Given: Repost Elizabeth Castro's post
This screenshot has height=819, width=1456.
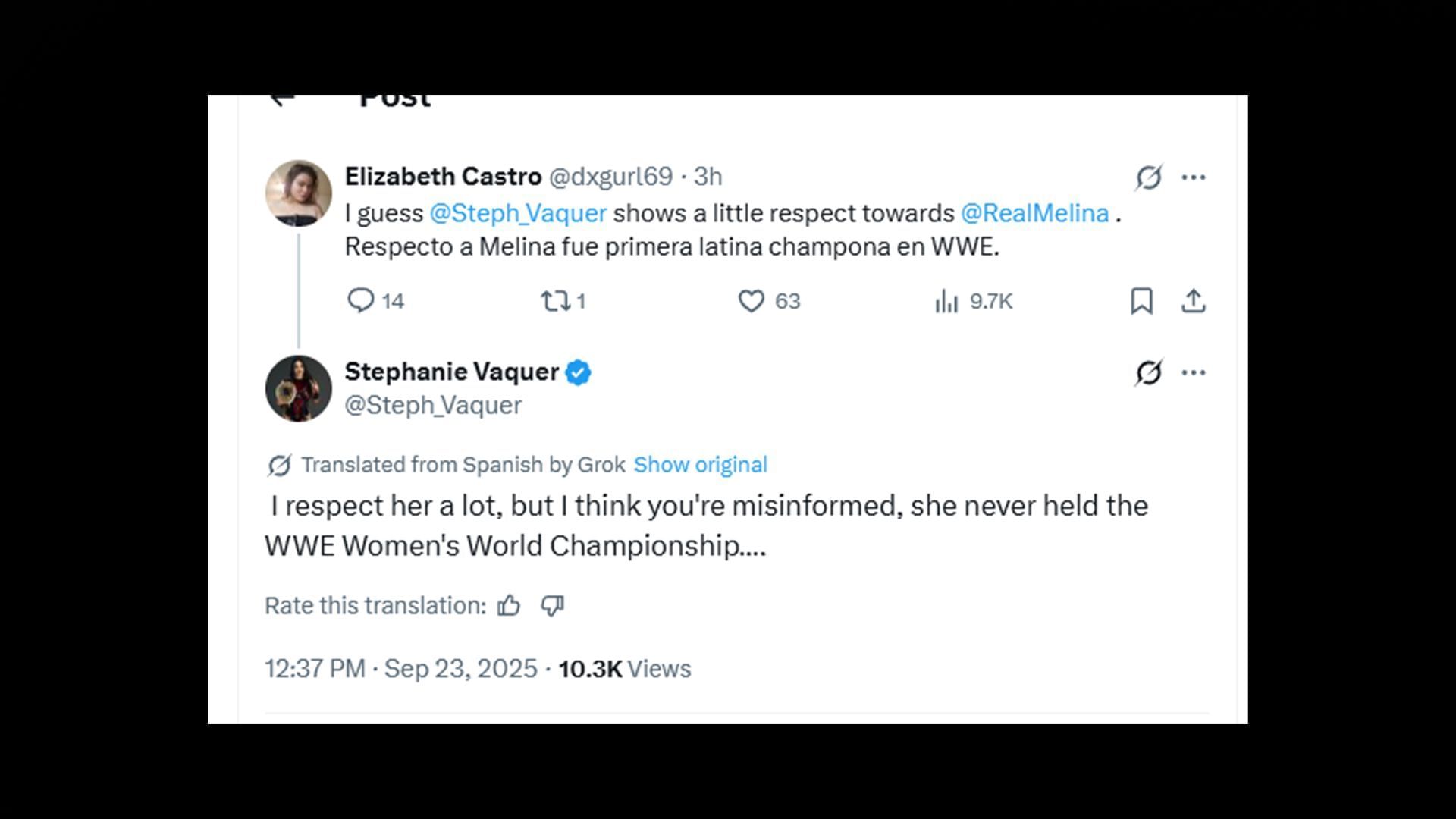Looking at the screenshot, I should (x=555, y=301).
